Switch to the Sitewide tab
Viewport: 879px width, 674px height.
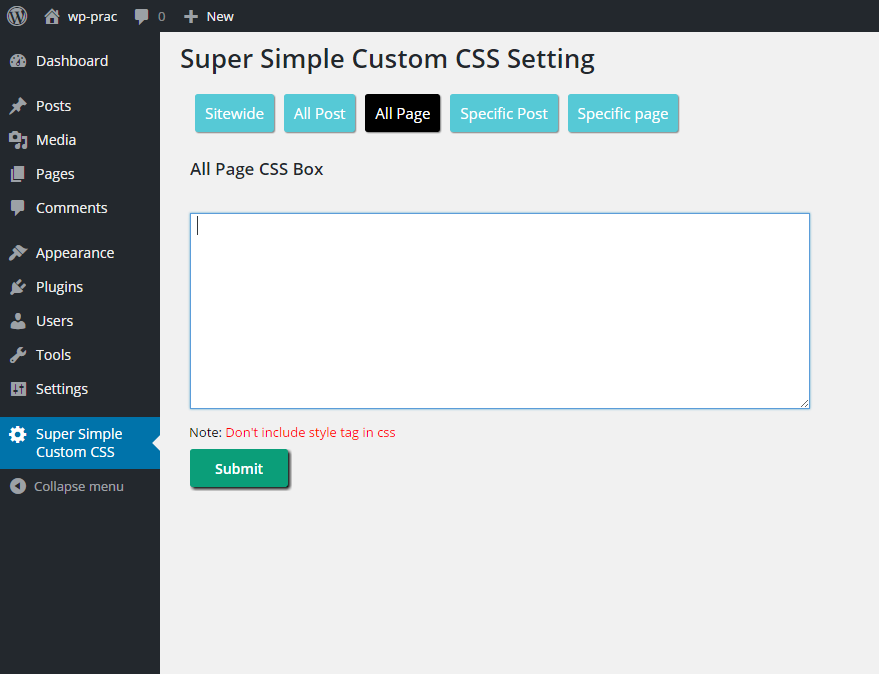click(x=234, y=113)
